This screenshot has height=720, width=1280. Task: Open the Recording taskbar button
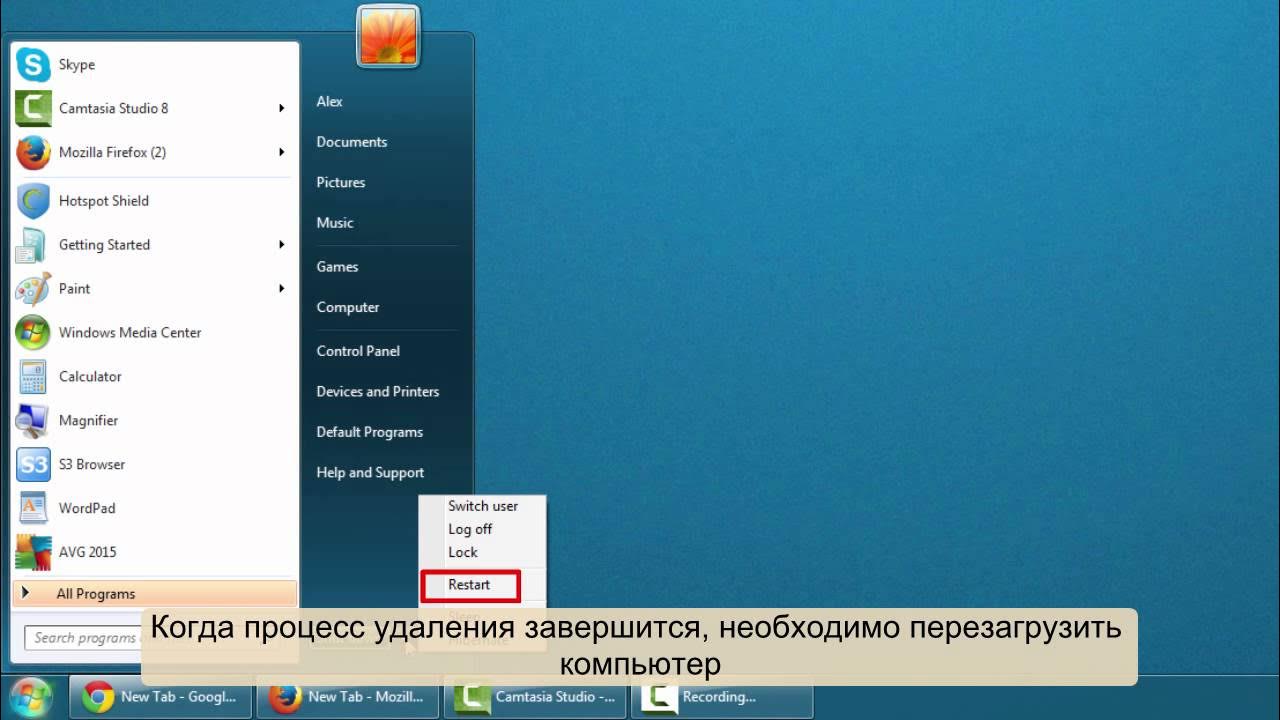[721, 697]
